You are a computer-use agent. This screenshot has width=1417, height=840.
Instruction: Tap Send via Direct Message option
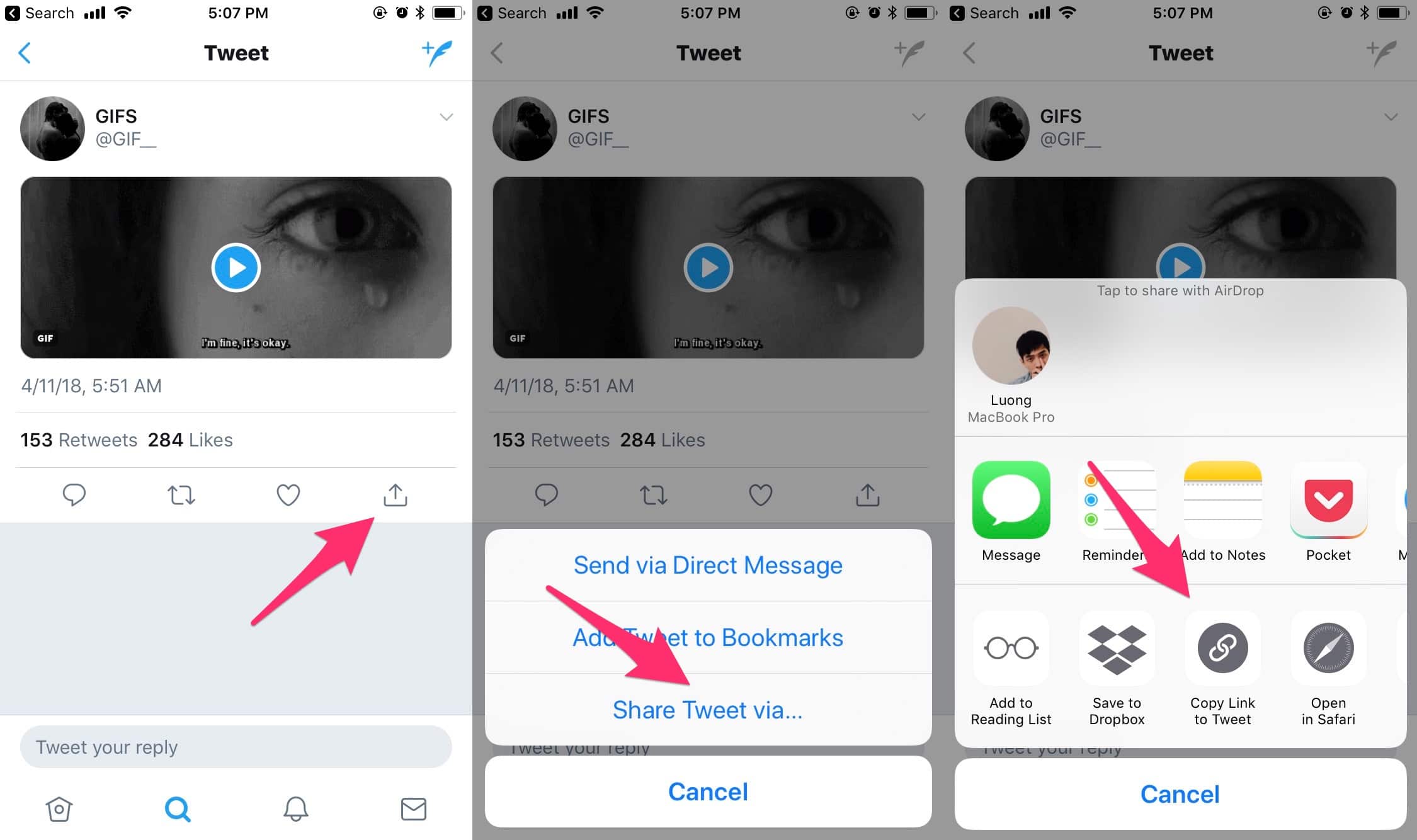pos(708,564)
